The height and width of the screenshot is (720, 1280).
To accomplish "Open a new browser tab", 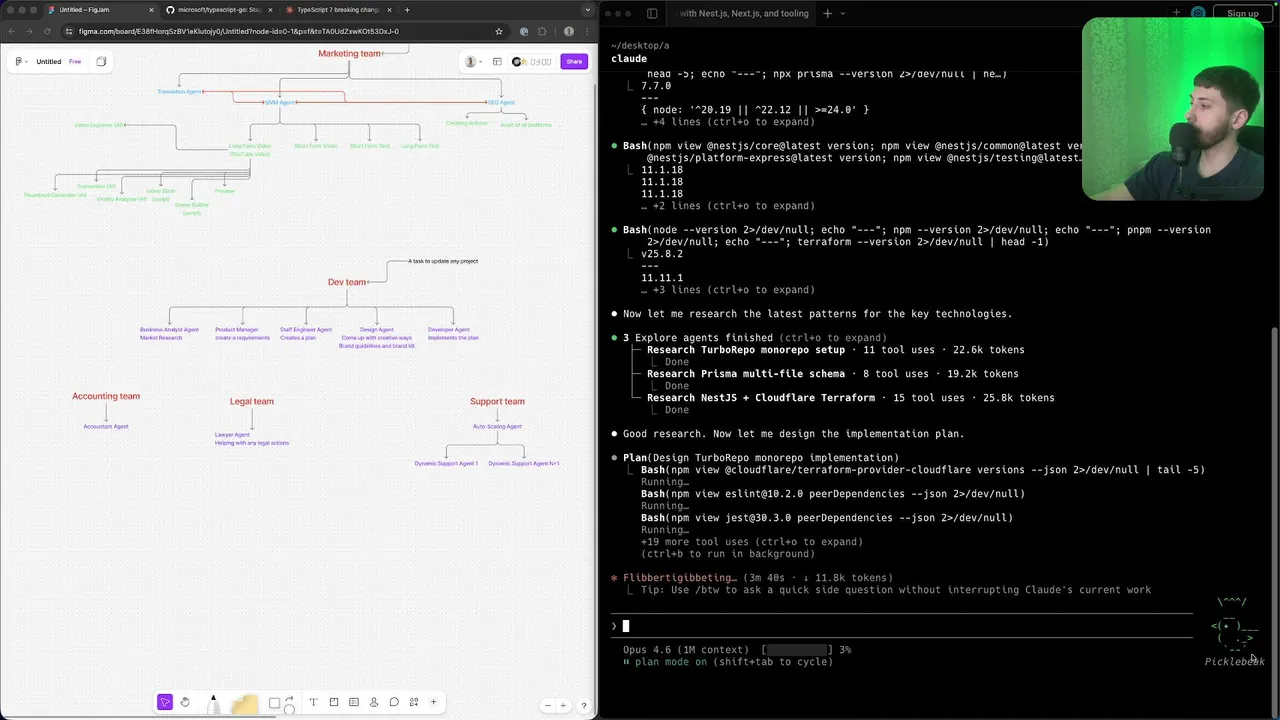I will [x=407, y=10].
